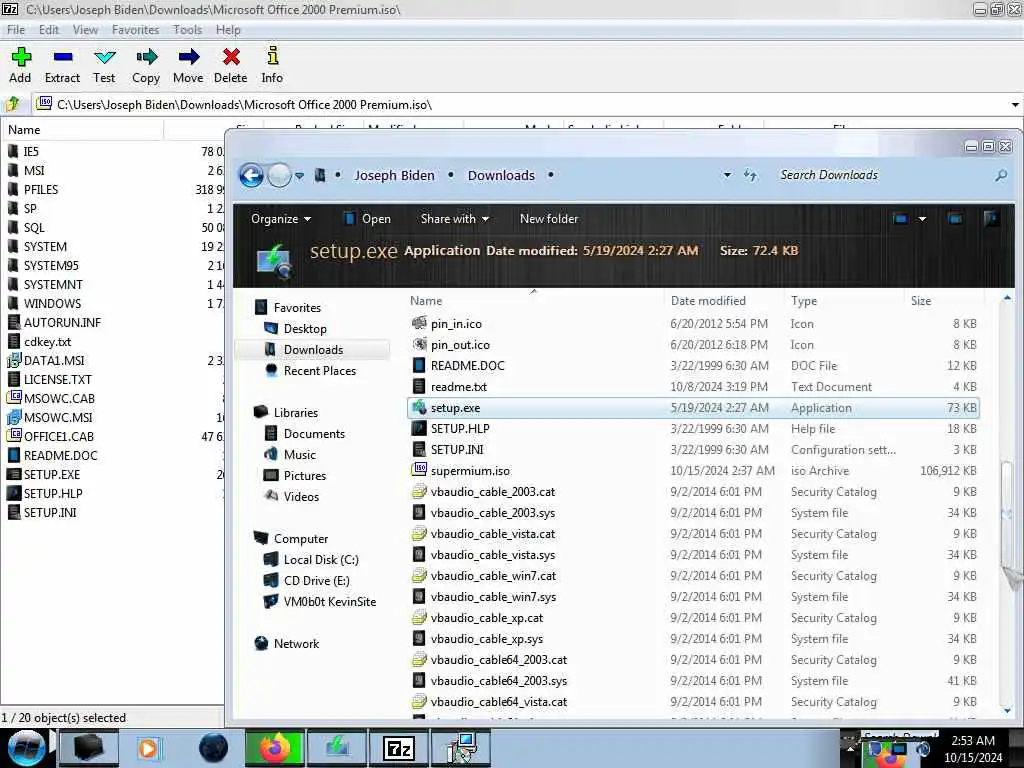Click the Forward button in Explorer
The width and height of the screenshot is (1024, 768).
click(x=280, y=175)
